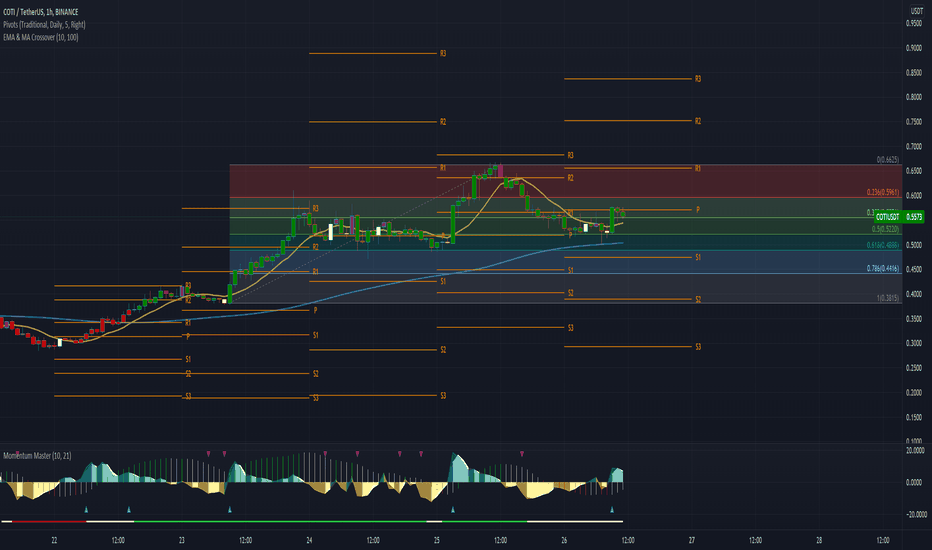The image size is (932, 550).
Task: Click the 0.8000 price axis value
Action: [914, 97]
